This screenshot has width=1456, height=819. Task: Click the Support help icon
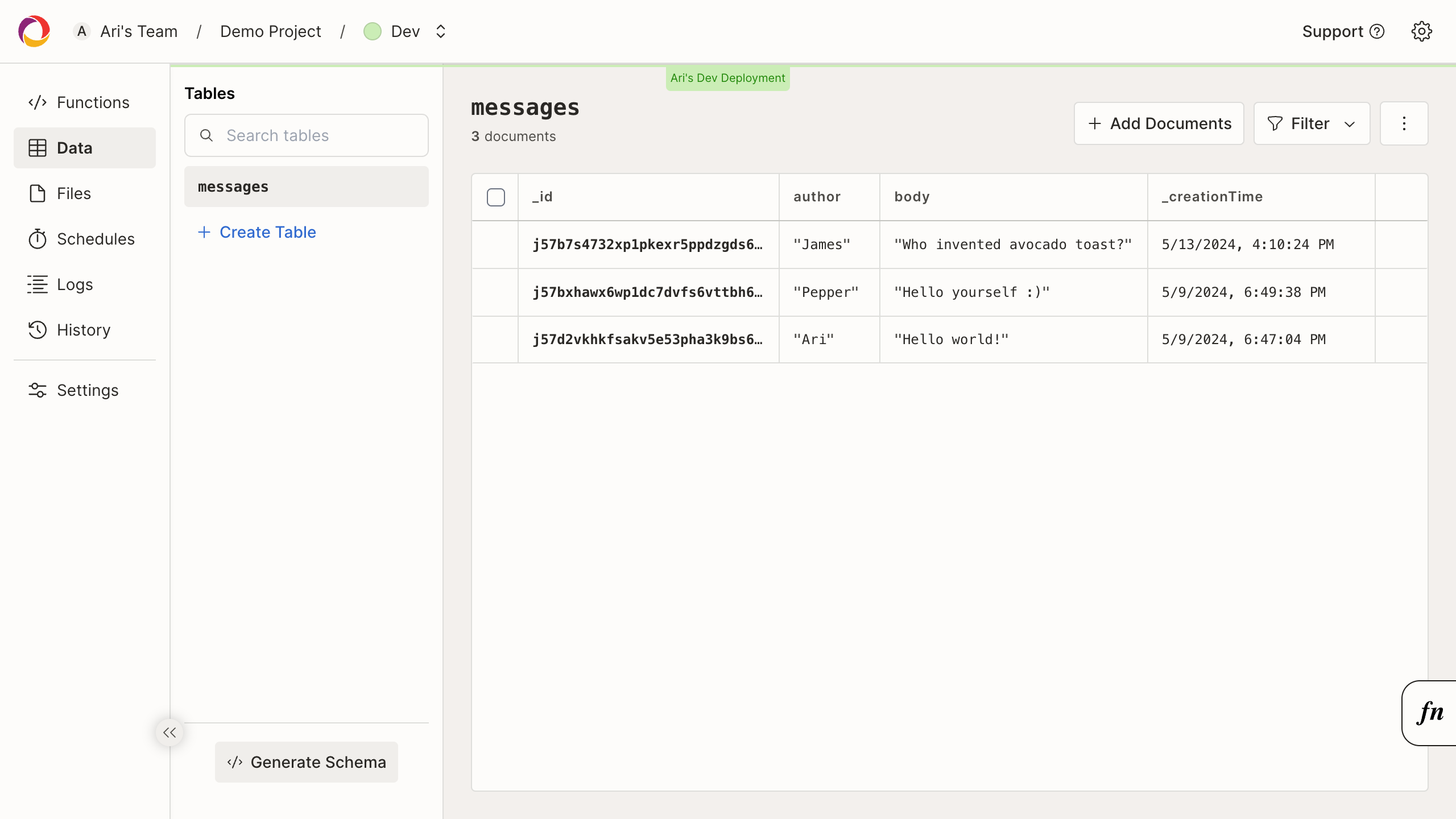[x=1377, y=31]
